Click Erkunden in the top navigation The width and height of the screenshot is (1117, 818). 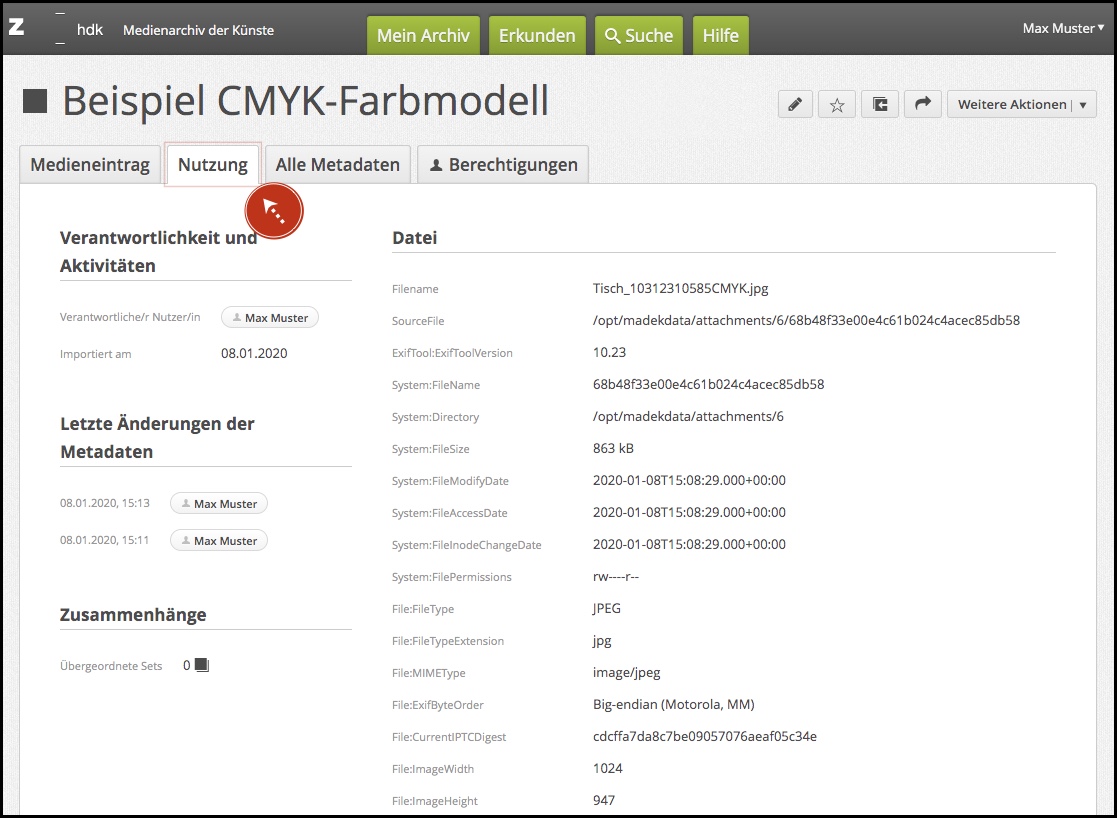pos(537,35)
